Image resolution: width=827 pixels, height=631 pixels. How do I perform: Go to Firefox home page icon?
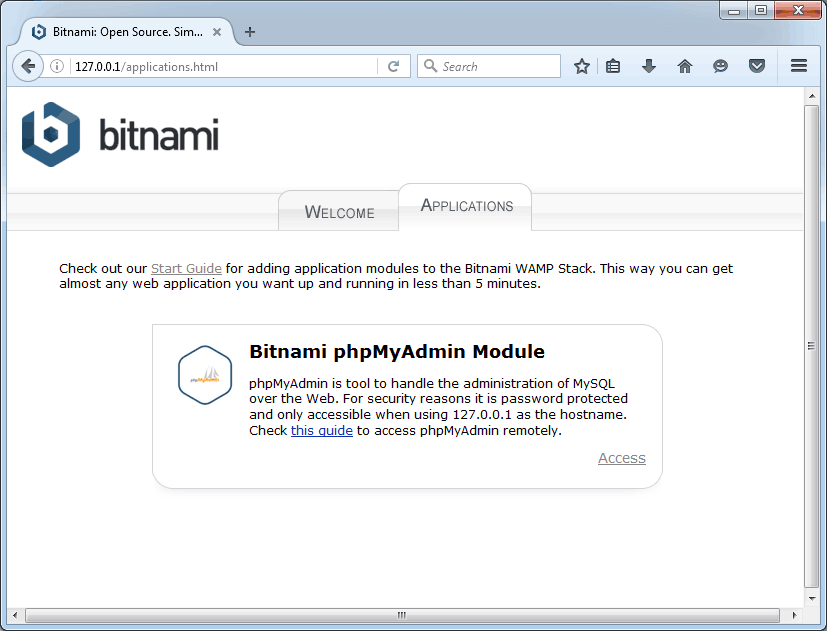tap(685, 66)
